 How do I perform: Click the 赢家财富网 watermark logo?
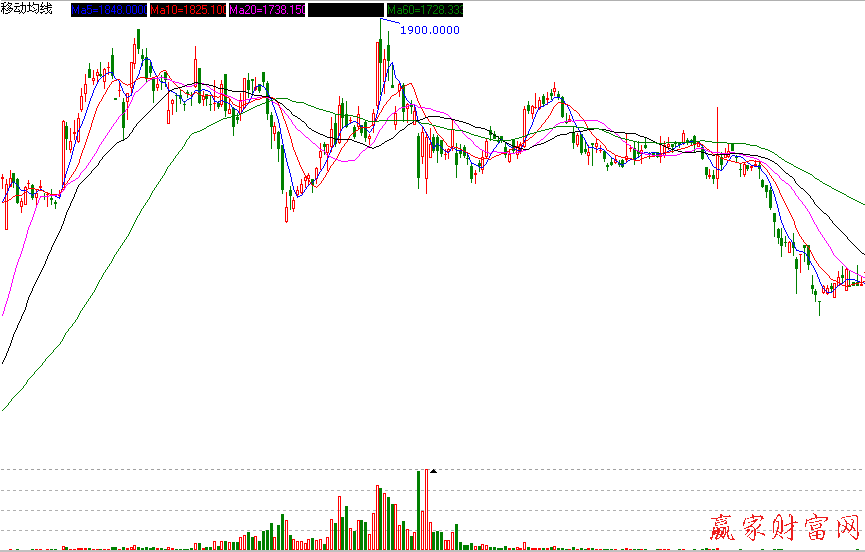click(x=784, y=528)
